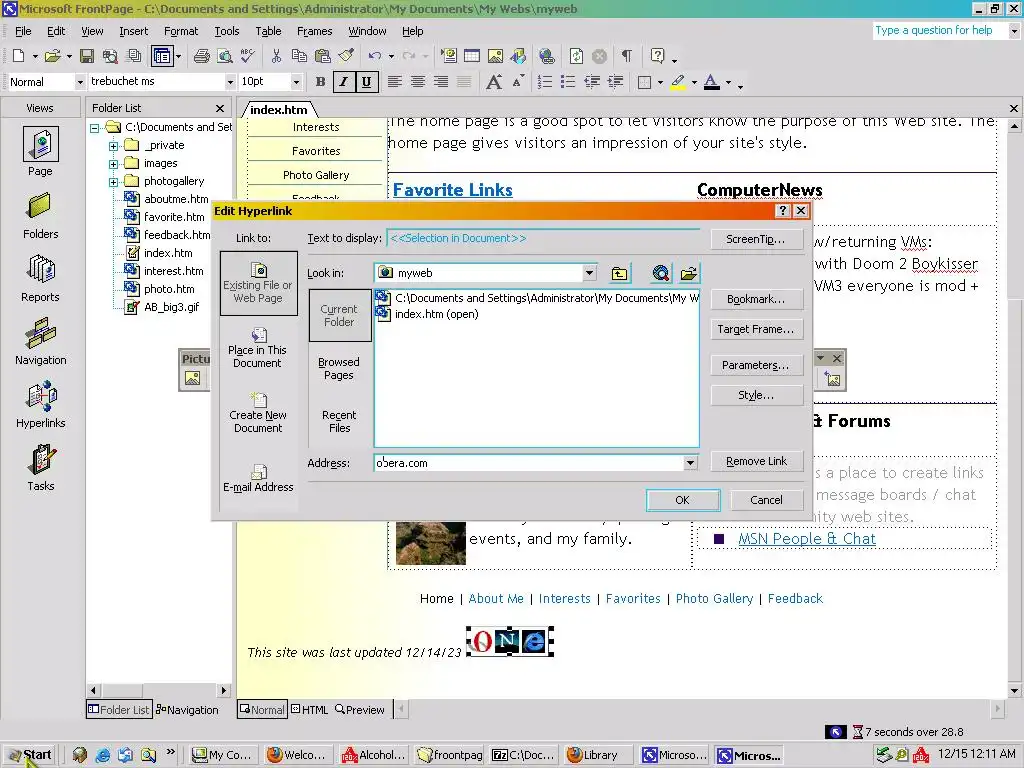Click the Copy toolbar icon
The height and width of the screenshot is (768, 1024).
pos(299,56)
